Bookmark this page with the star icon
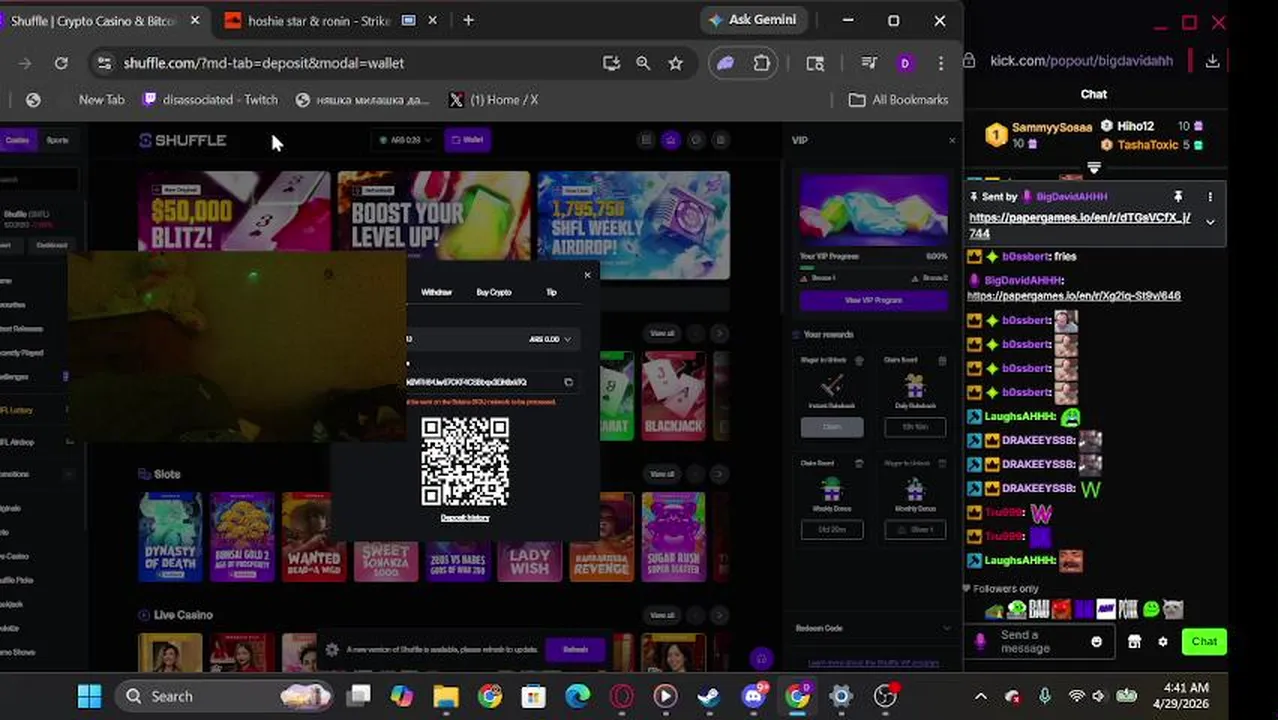This screenshot has width=1278, height=720. tap(676, 63)
